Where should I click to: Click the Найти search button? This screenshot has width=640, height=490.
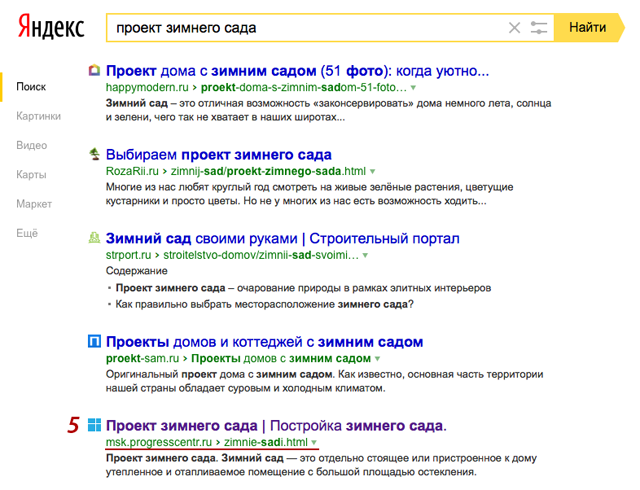pyautogui.click(x=588, y=28)
